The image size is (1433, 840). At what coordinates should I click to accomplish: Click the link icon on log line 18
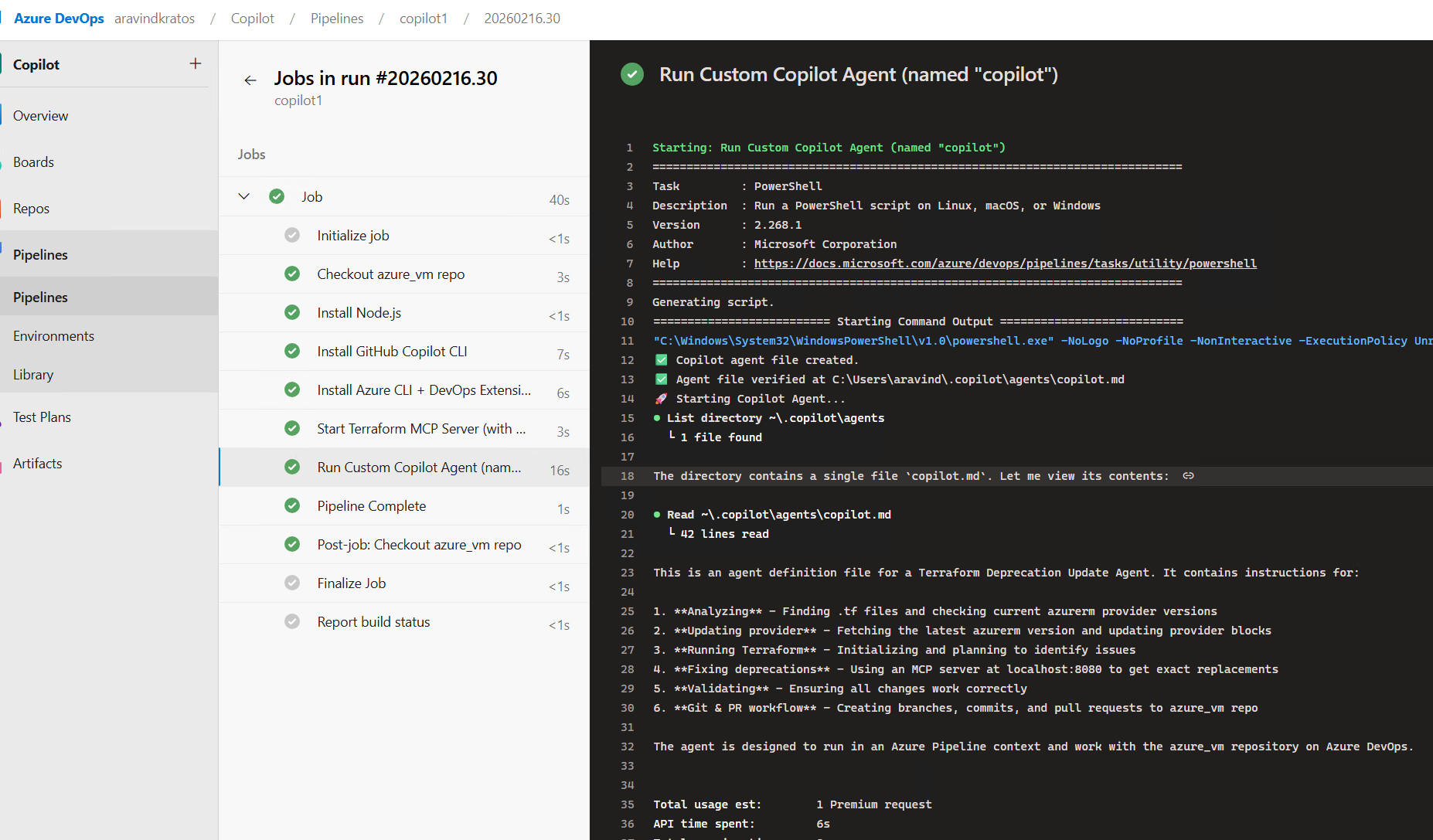pos(1188,476)
